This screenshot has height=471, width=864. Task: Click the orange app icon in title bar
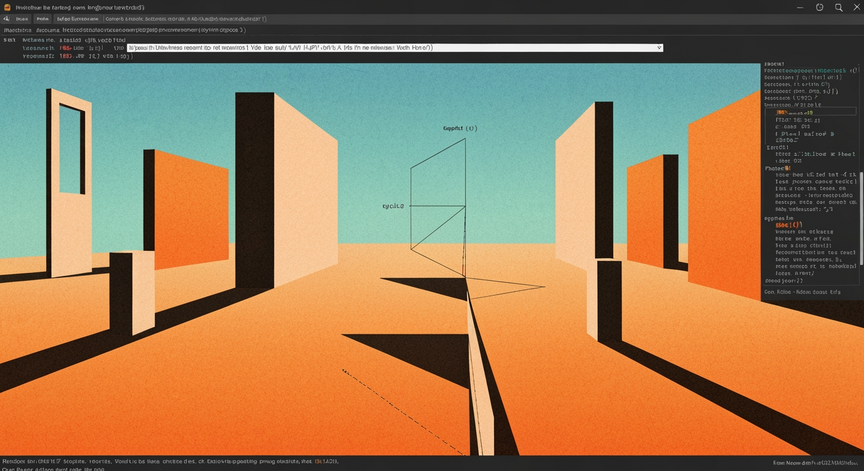pos(7,7)
